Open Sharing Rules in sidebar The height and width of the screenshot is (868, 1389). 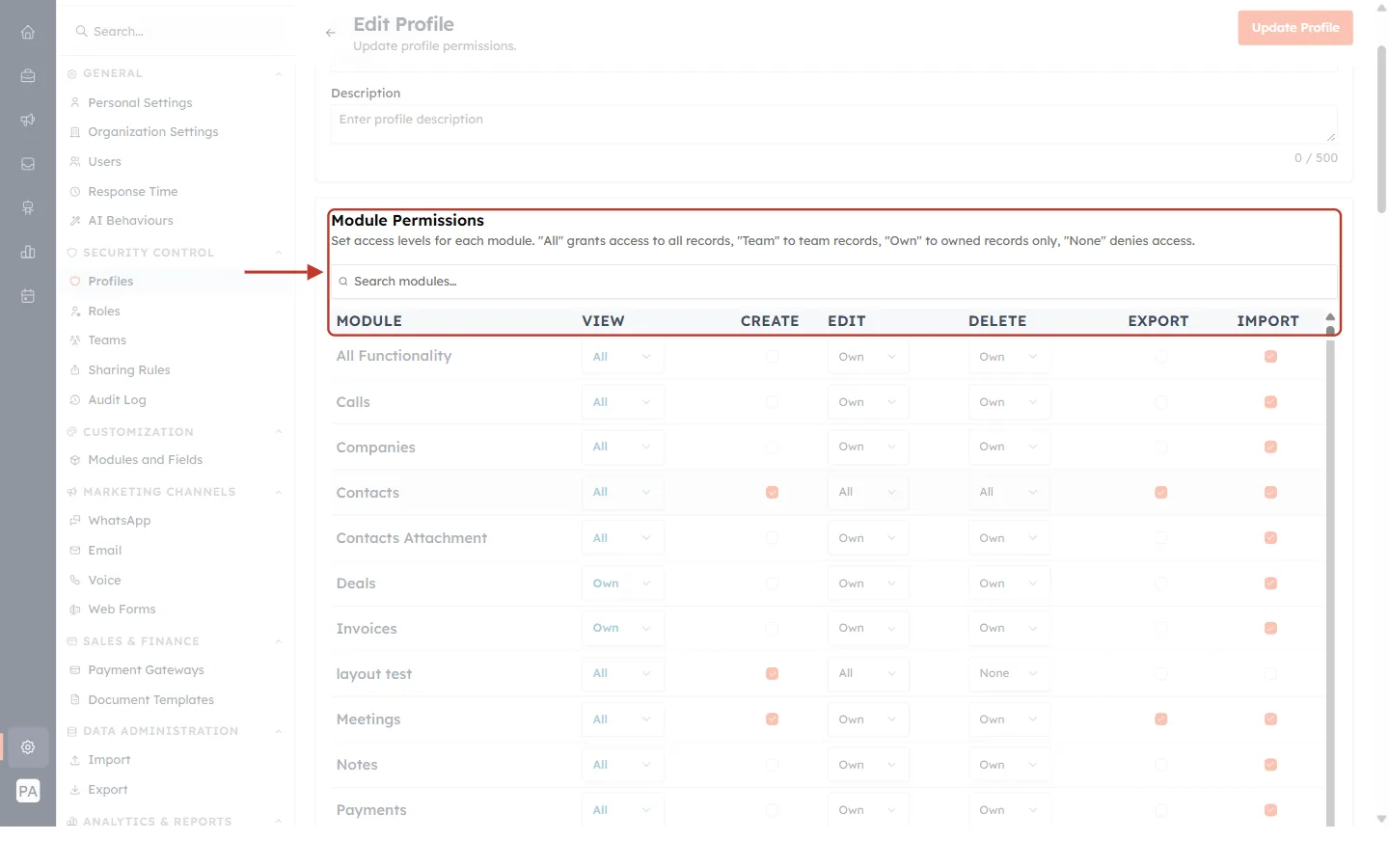coord(129,370)
